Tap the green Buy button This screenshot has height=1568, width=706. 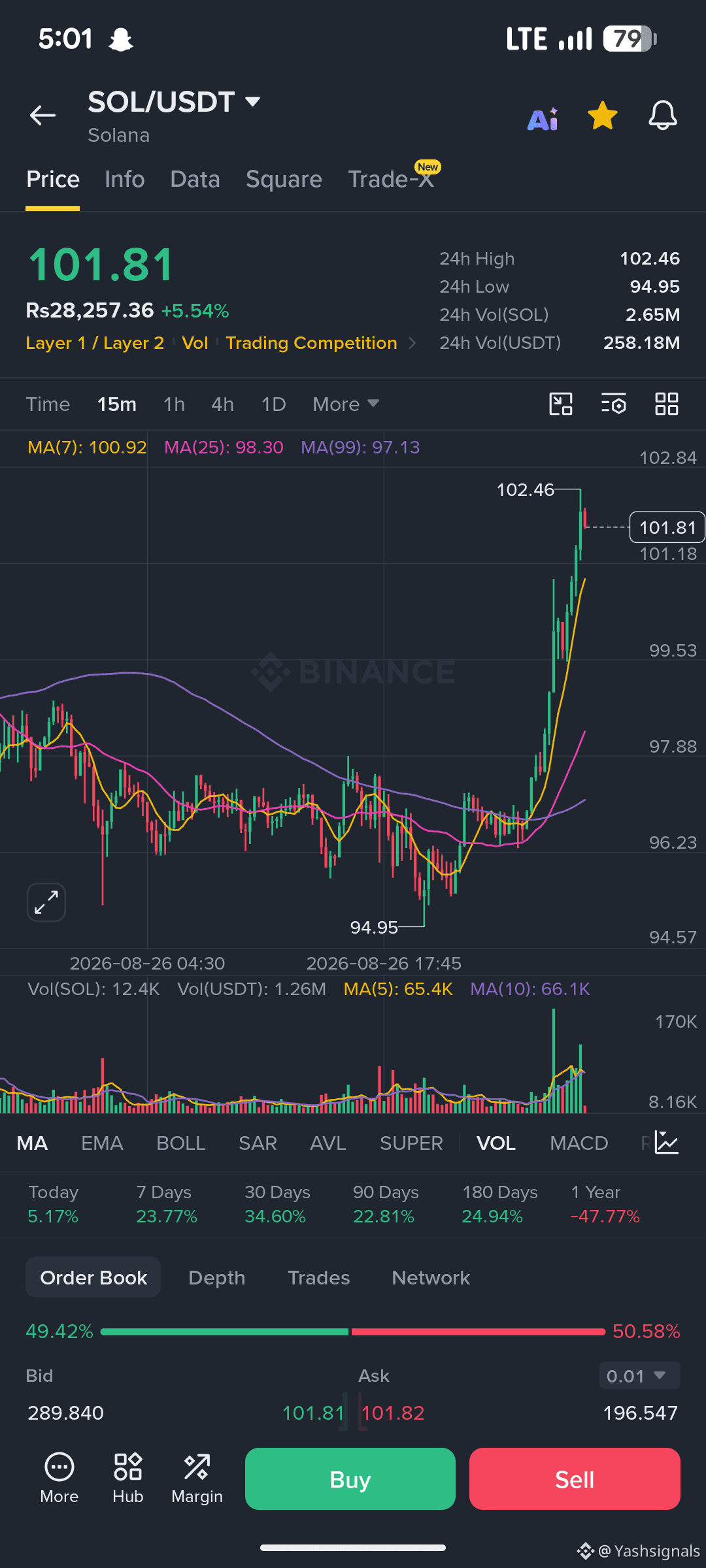coord(350,1479)
